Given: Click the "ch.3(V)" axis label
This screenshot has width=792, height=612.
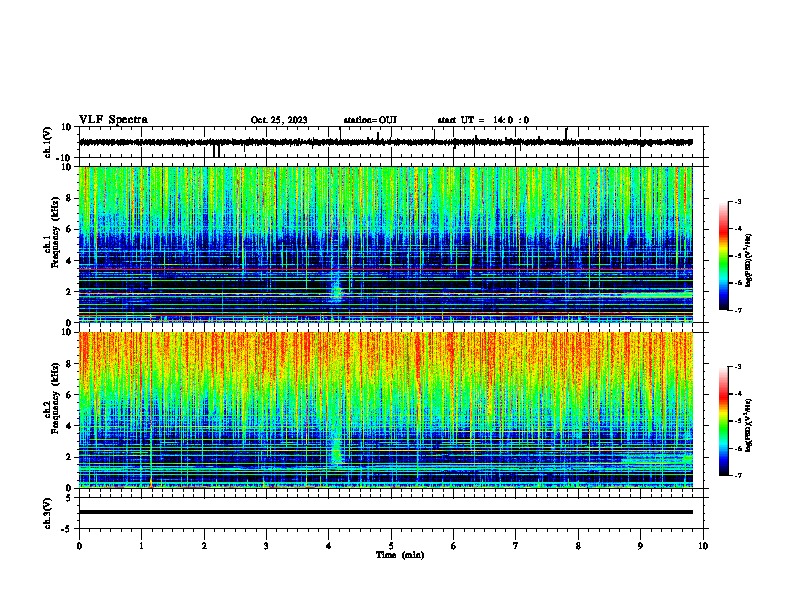Looking at the screenshot, I should coord(48,513).
